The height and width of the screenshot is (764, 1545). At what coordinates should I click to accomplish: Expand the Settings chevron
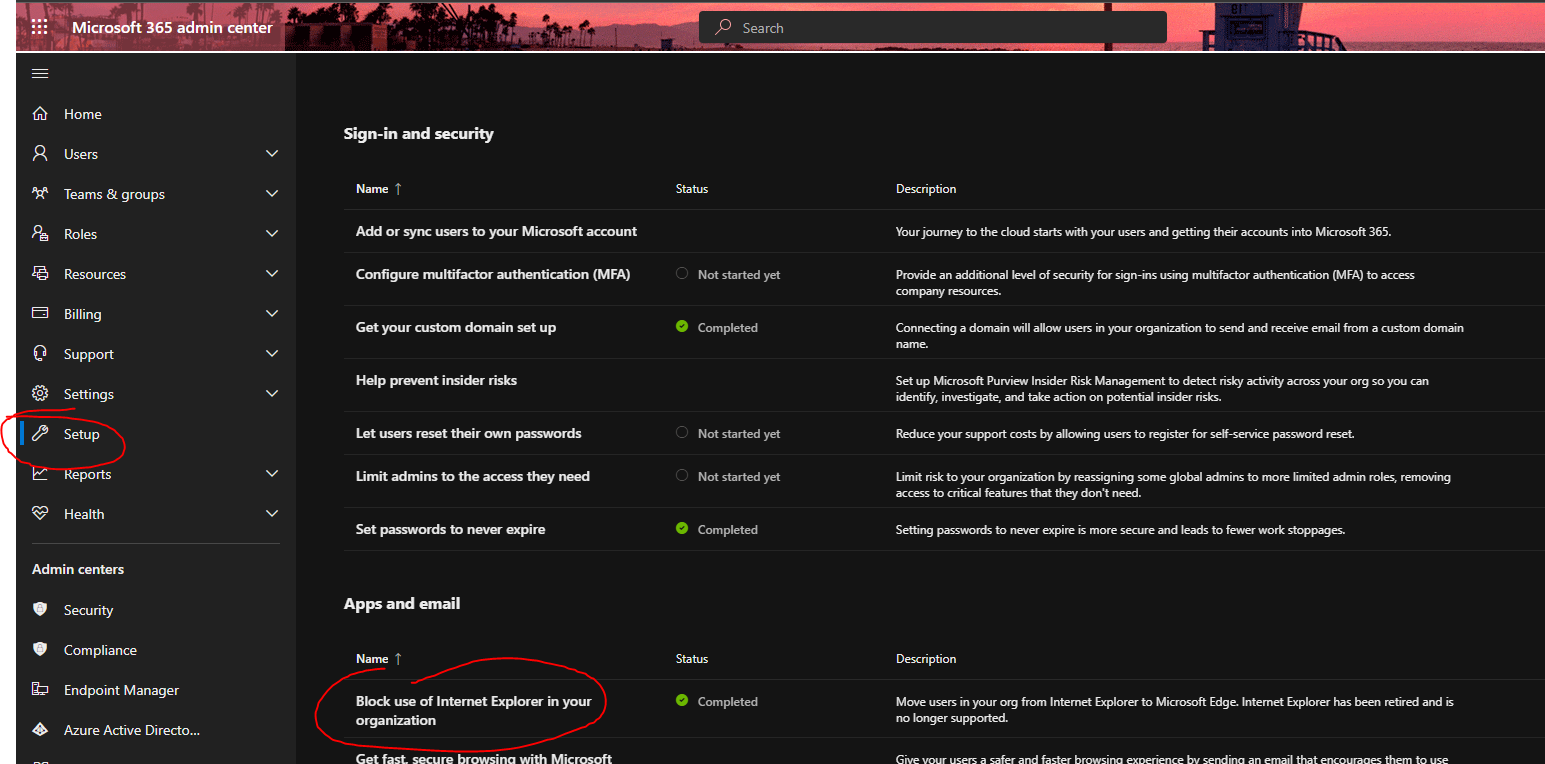click(x=272, y=394)
